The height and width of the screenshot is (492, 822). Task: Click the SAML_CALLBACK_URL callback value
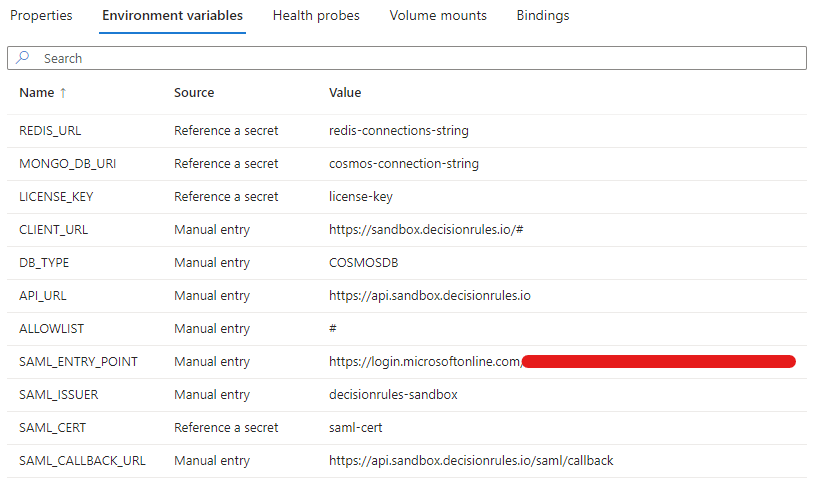click(471, 460)
